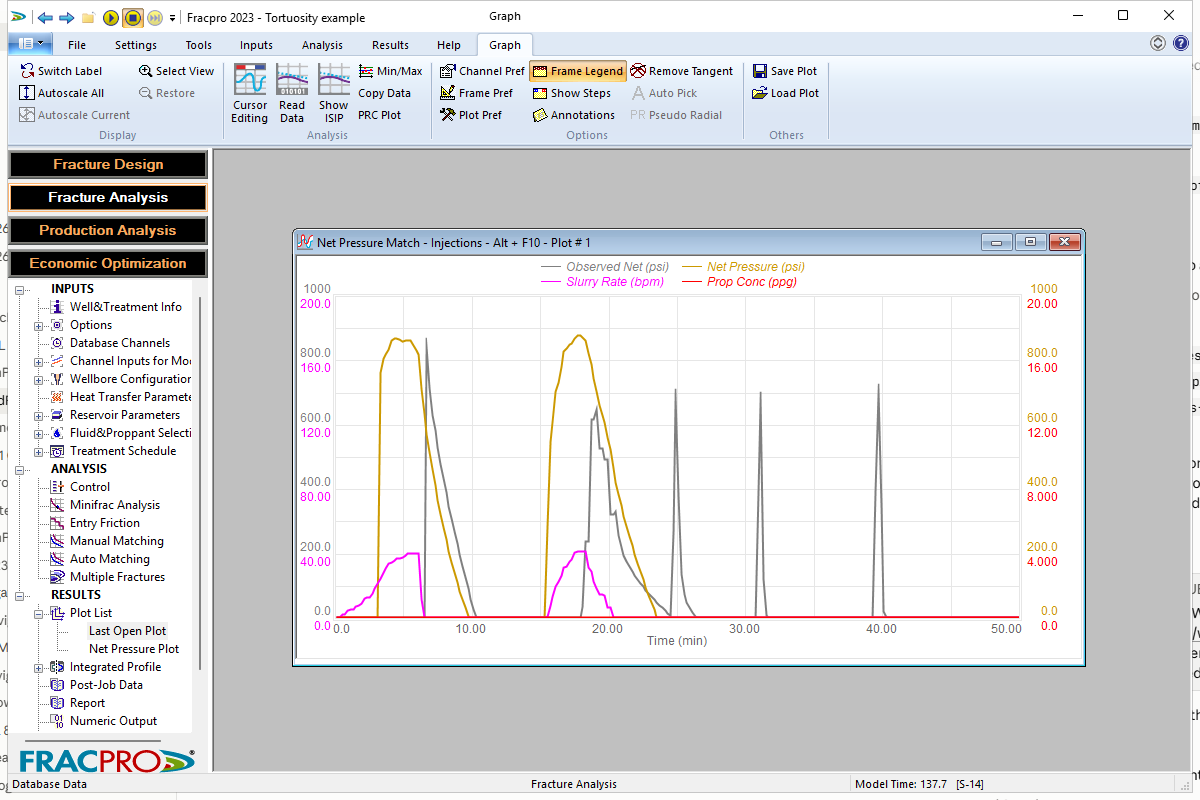Open Multiple Fractures tree item
1200x800 pixels.
click(117, 577)
